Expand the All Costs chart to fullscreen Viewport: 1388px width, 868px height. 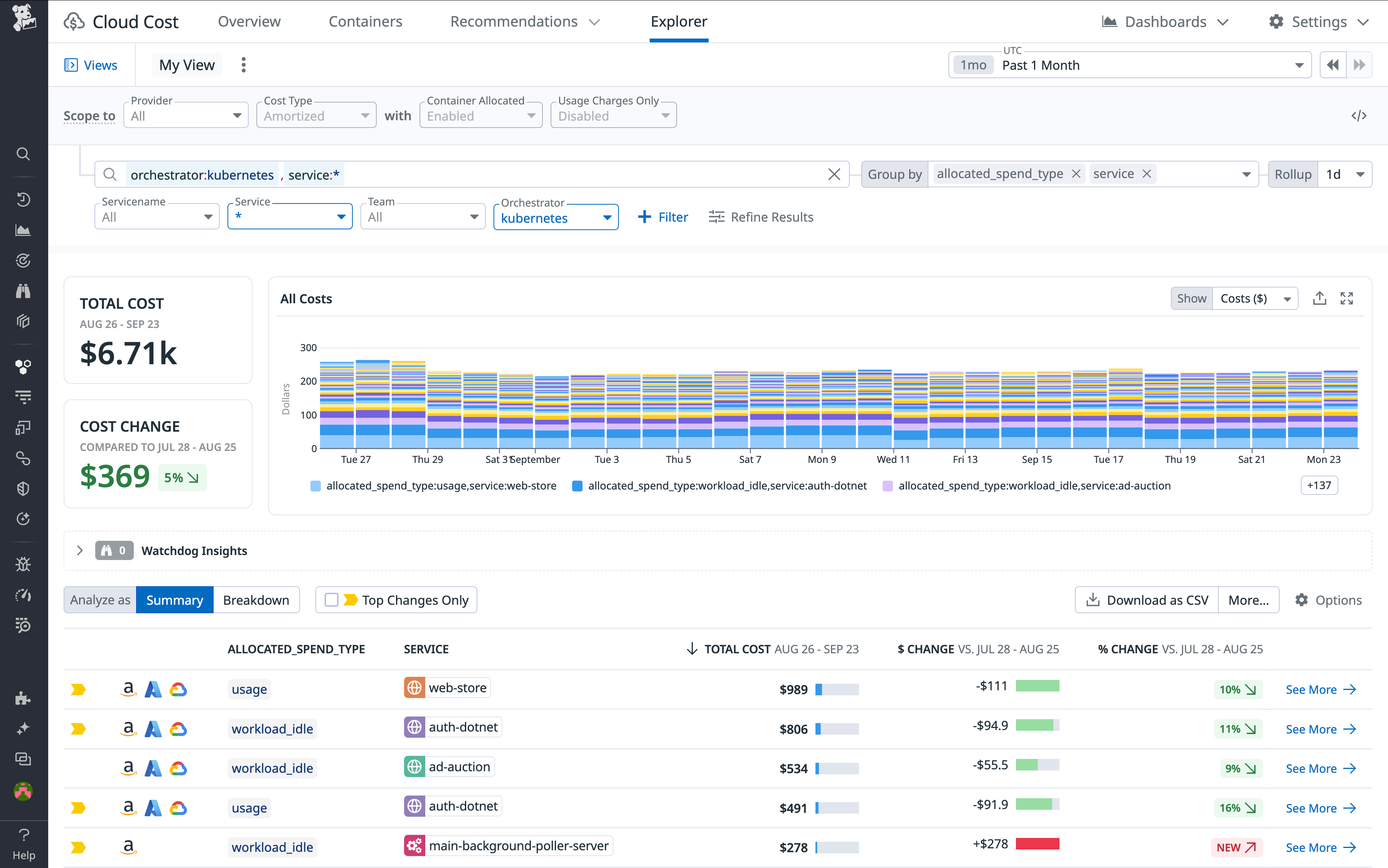(x=1347, y=298)
